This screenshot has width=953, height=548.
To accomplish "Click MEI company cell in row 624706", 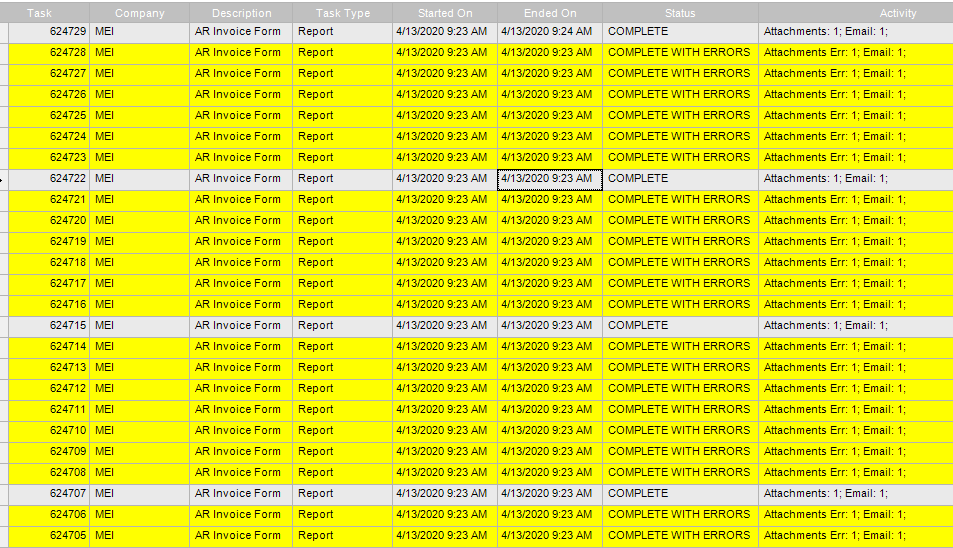I will coord(139,515).
